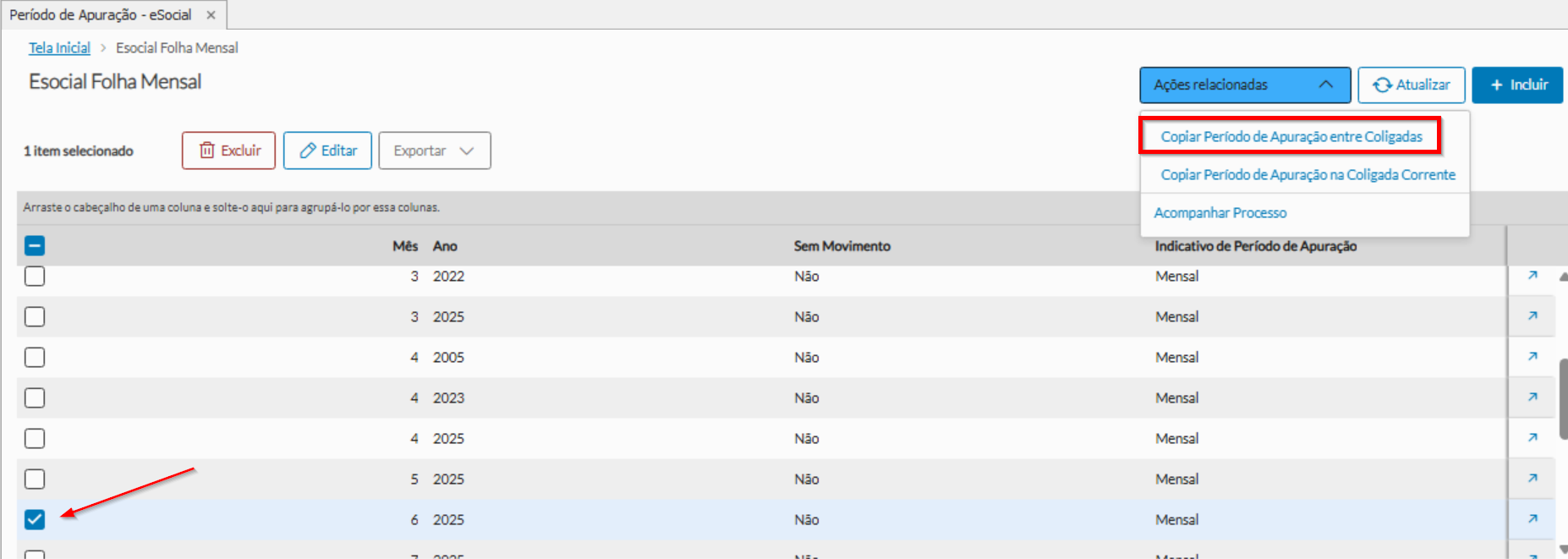Choose Copiar Período de Apuração entre Coligadas

[1291, 136]
